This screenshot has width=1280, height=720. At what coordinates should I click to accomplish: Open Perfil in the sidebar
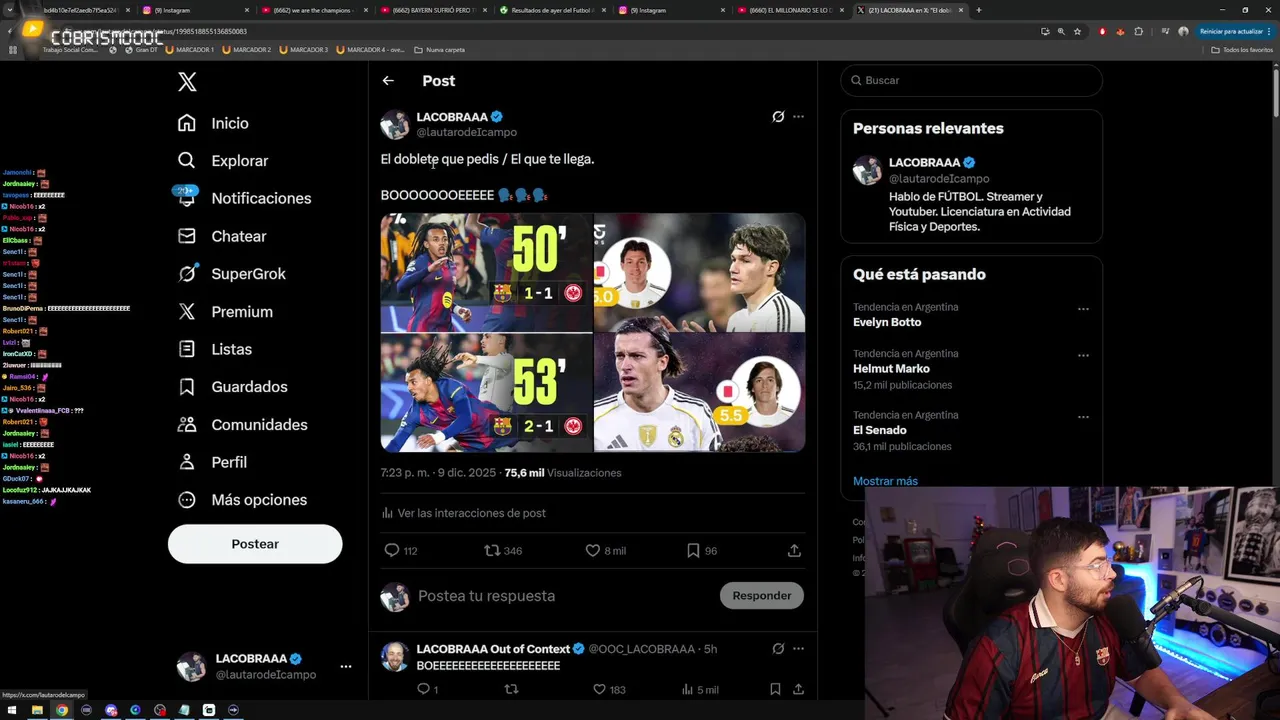212,462
